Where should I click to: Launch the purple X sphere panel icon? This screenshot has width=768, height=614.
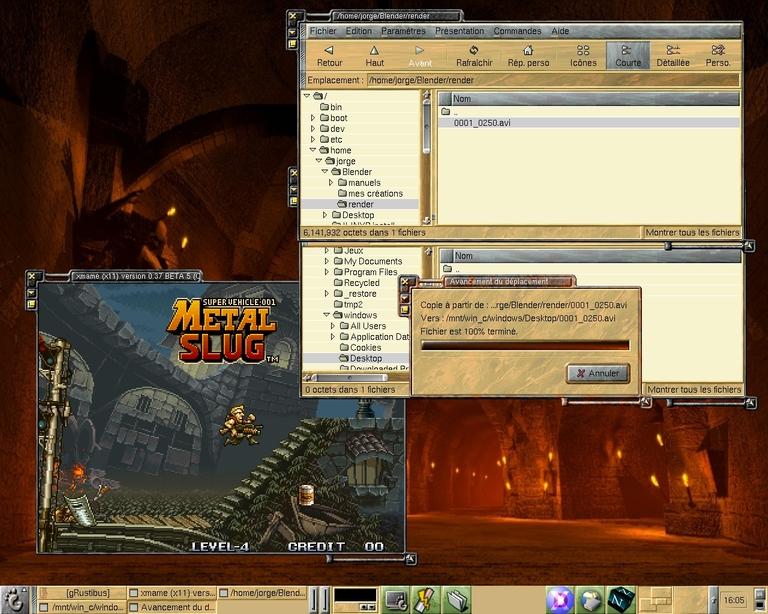click(x=560, y=600)
